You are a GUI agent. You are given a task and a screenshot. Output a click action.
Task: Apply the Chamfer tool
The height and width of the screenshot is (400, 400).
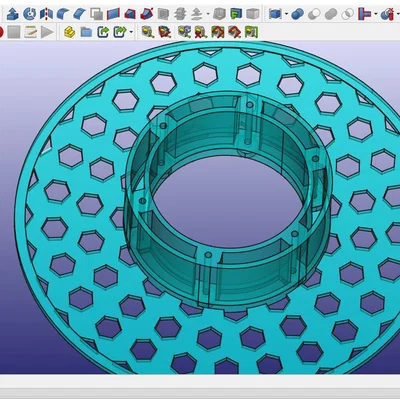pyautogui.click(x=80, y=14)
